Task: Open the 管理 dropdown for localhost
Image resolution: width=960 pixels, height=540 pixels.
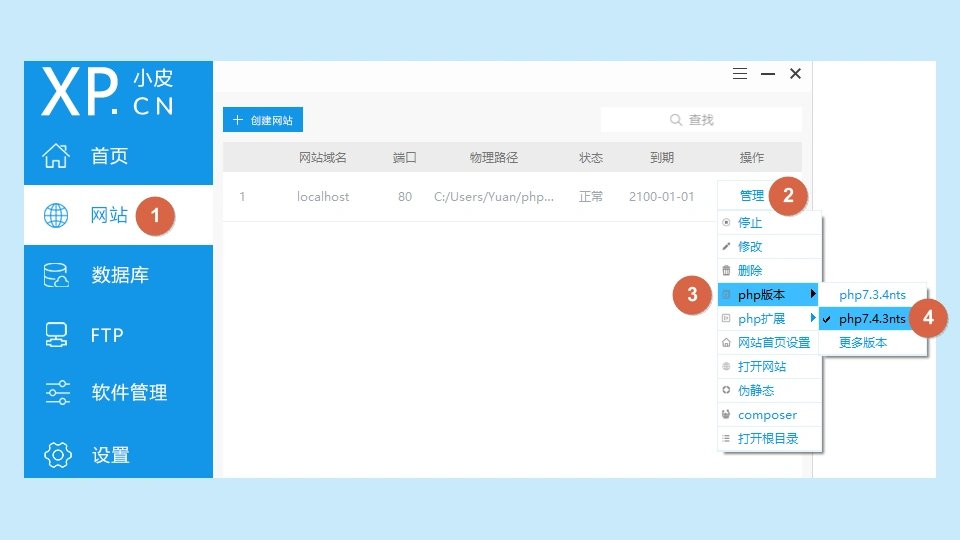Action: click(751, 196)
